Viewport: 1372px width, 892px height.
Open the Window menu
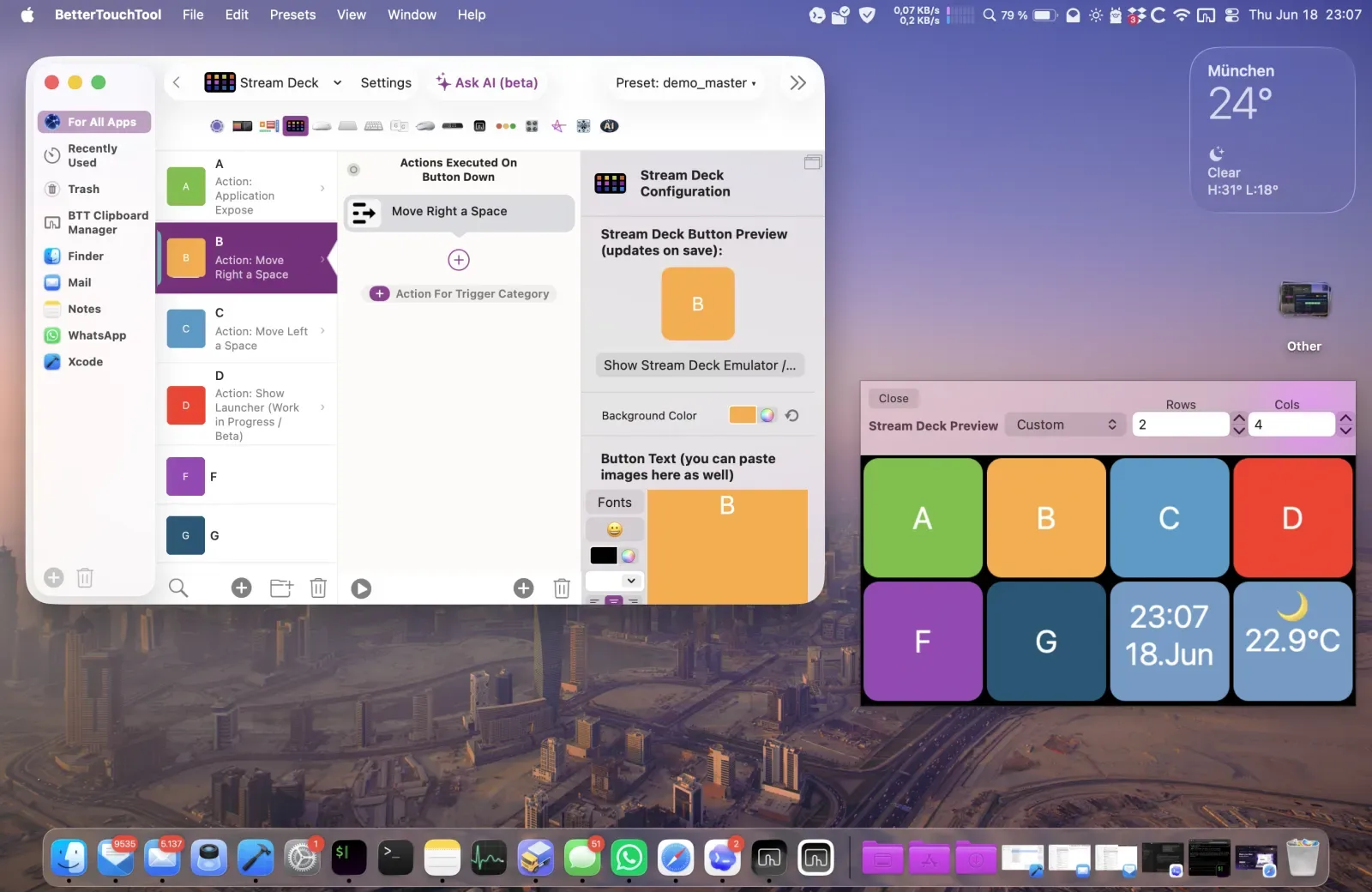pyautogui.click(x=412, y=15)
